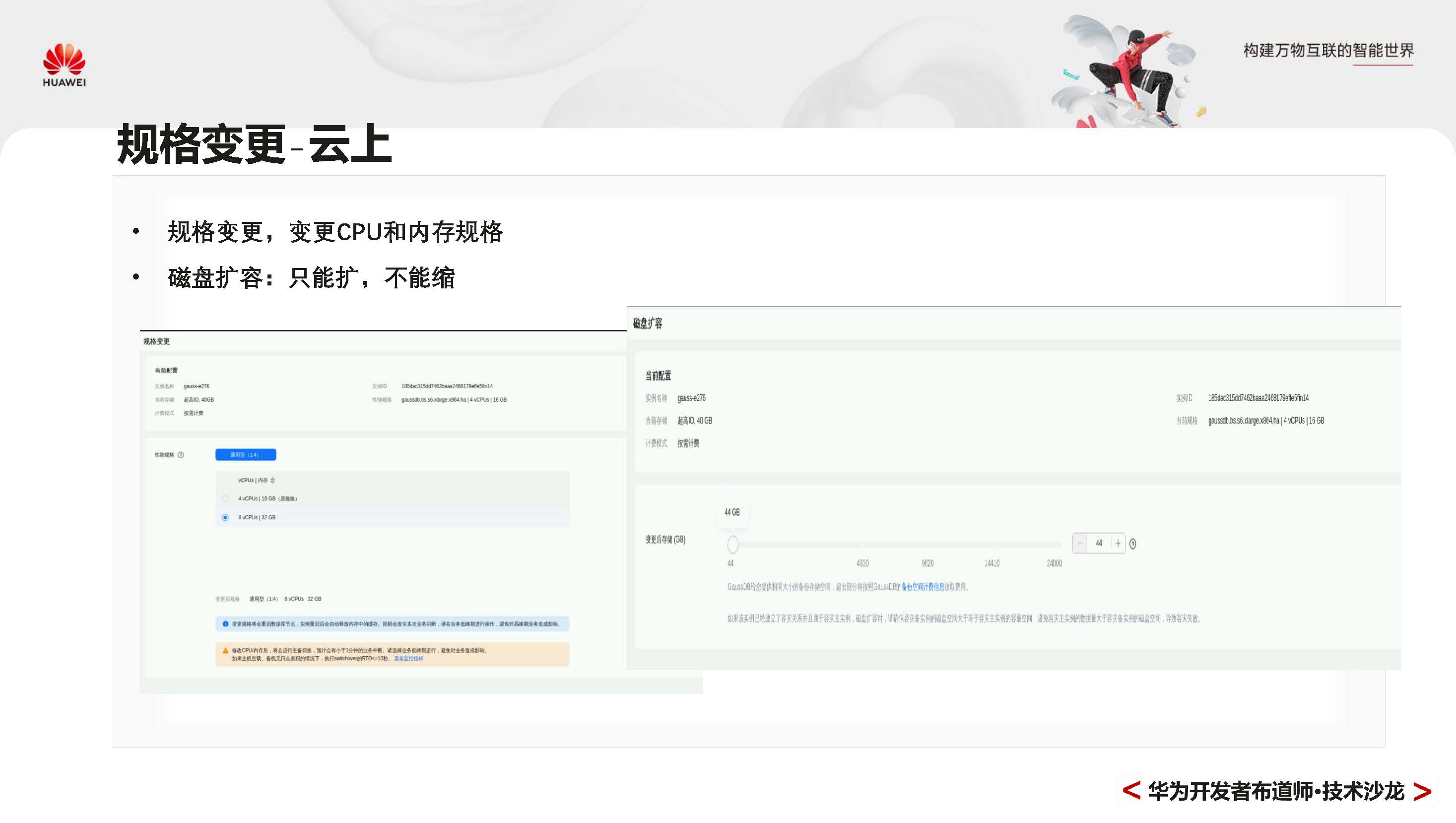Open the help icon beside the storage value box

tap(1132, 543)
